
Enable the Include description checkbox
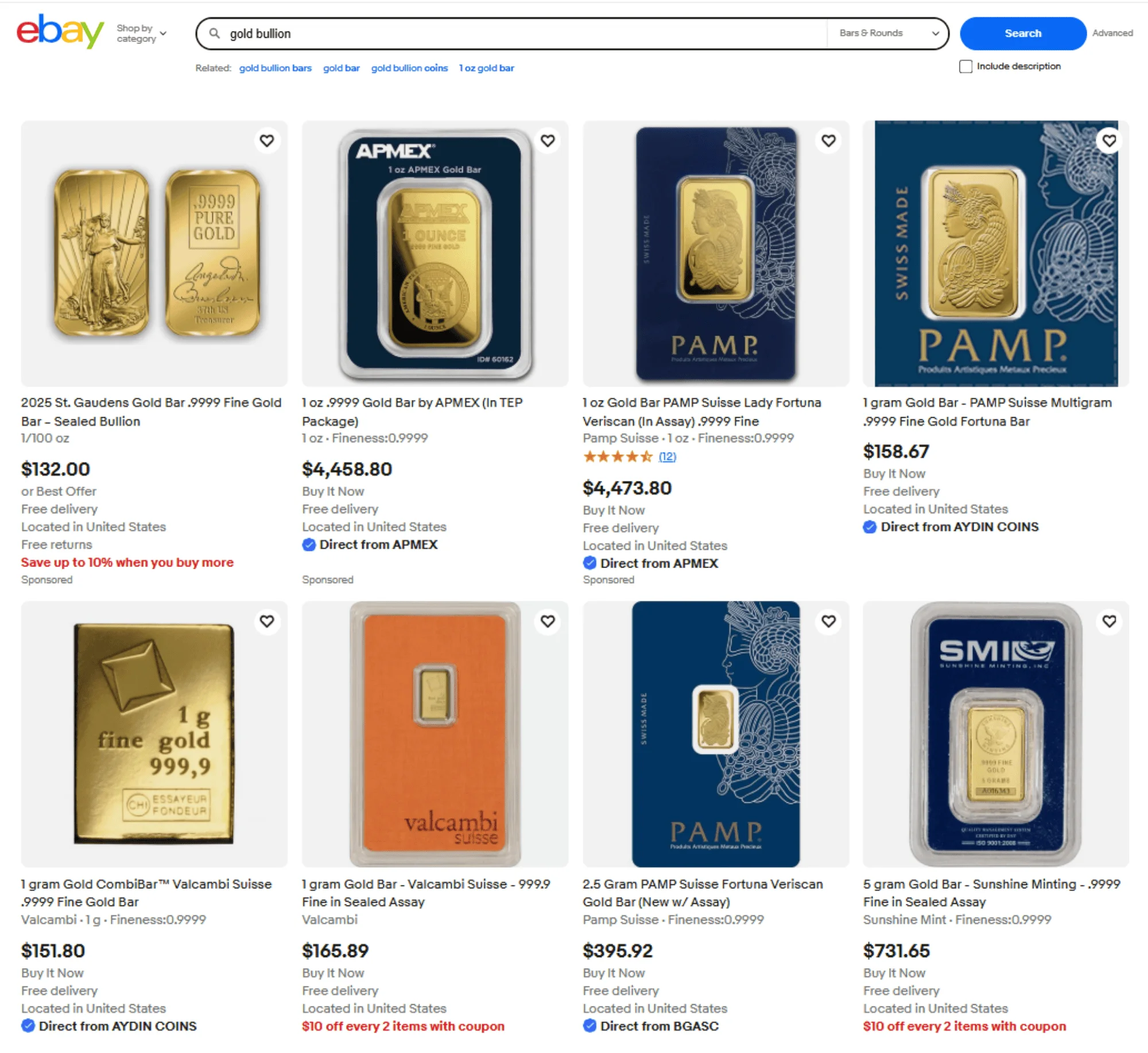tap(964, 67)
